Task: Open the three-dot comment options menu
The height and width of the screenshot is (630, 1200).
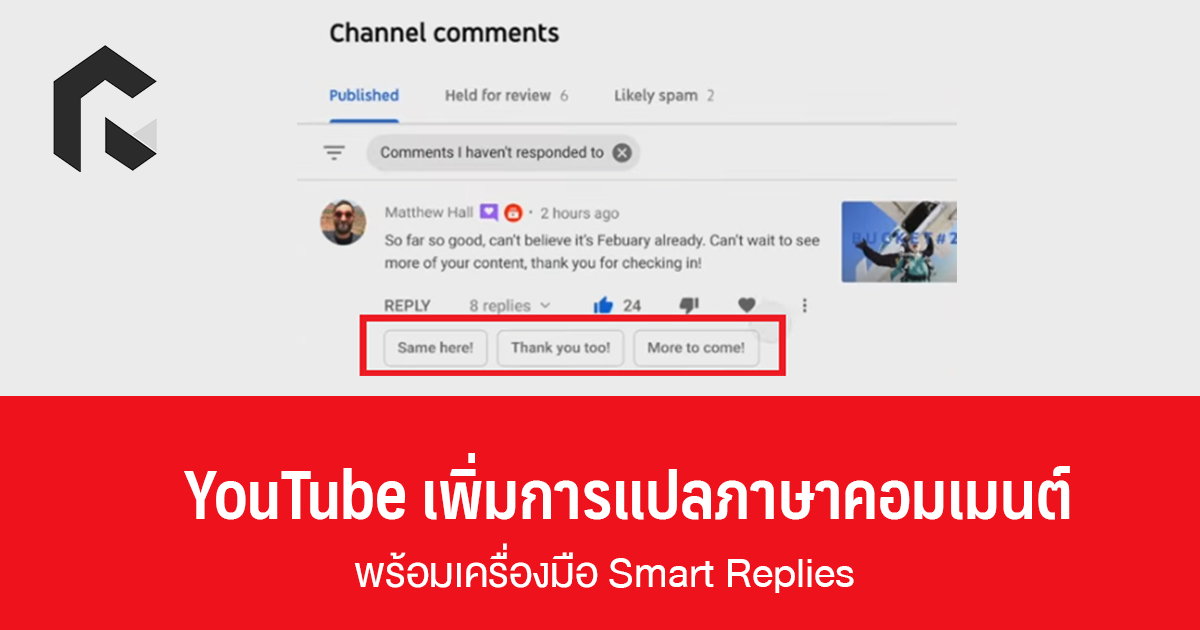Action: click(x=804, y=306)
